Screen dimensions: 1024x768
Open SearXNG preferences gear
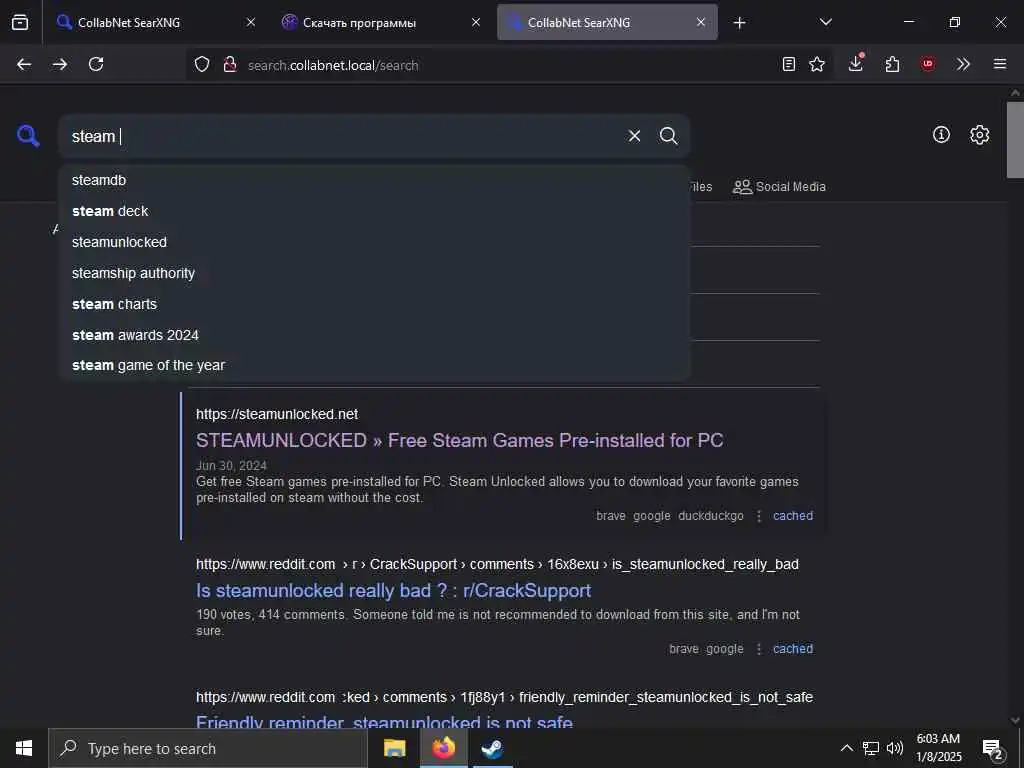tap(980, 135)
